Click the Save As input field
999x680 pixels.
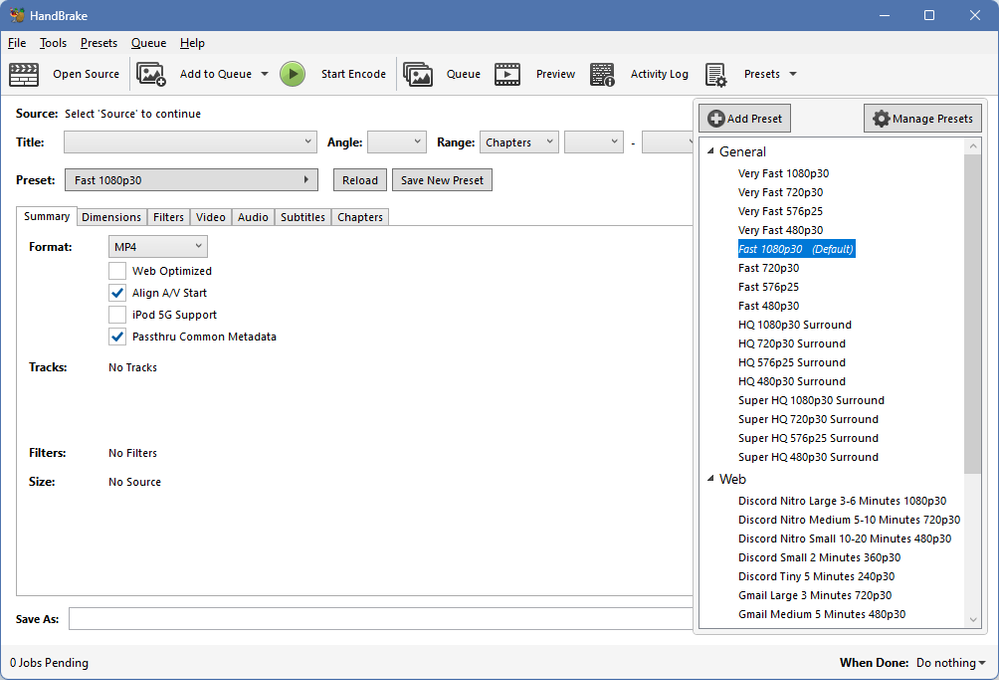[381, 619]
